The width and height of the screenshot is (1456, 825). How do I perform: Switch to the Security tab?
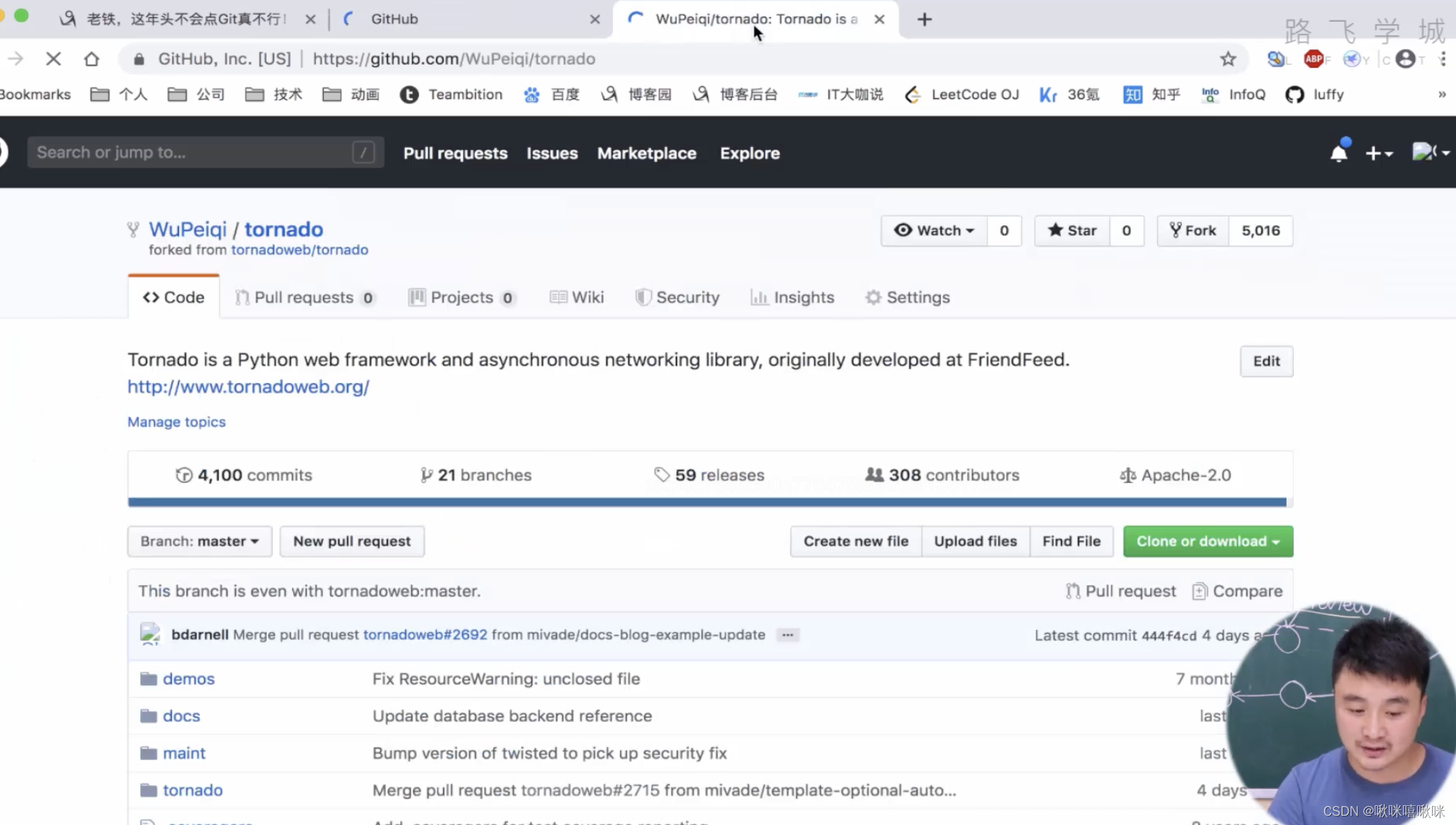point(677,298)
